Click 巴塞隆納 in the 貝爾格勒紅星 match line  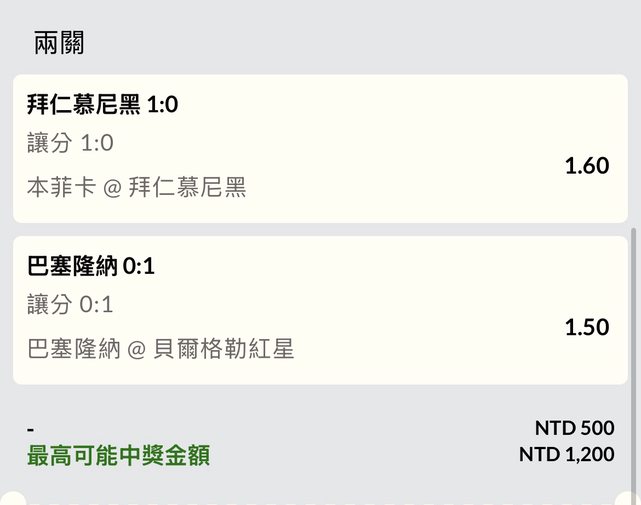tap(74, 349)
